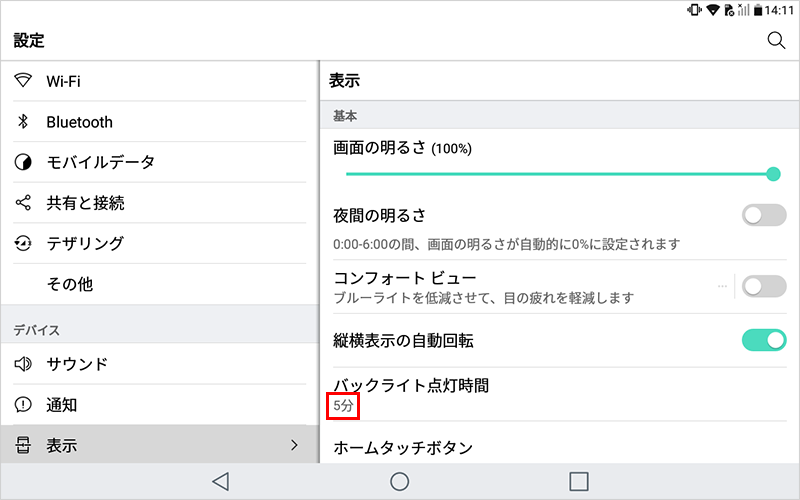This screenshot has height=500, width=800.
Task: Open the 通知 settings entry
Action: 160,405
